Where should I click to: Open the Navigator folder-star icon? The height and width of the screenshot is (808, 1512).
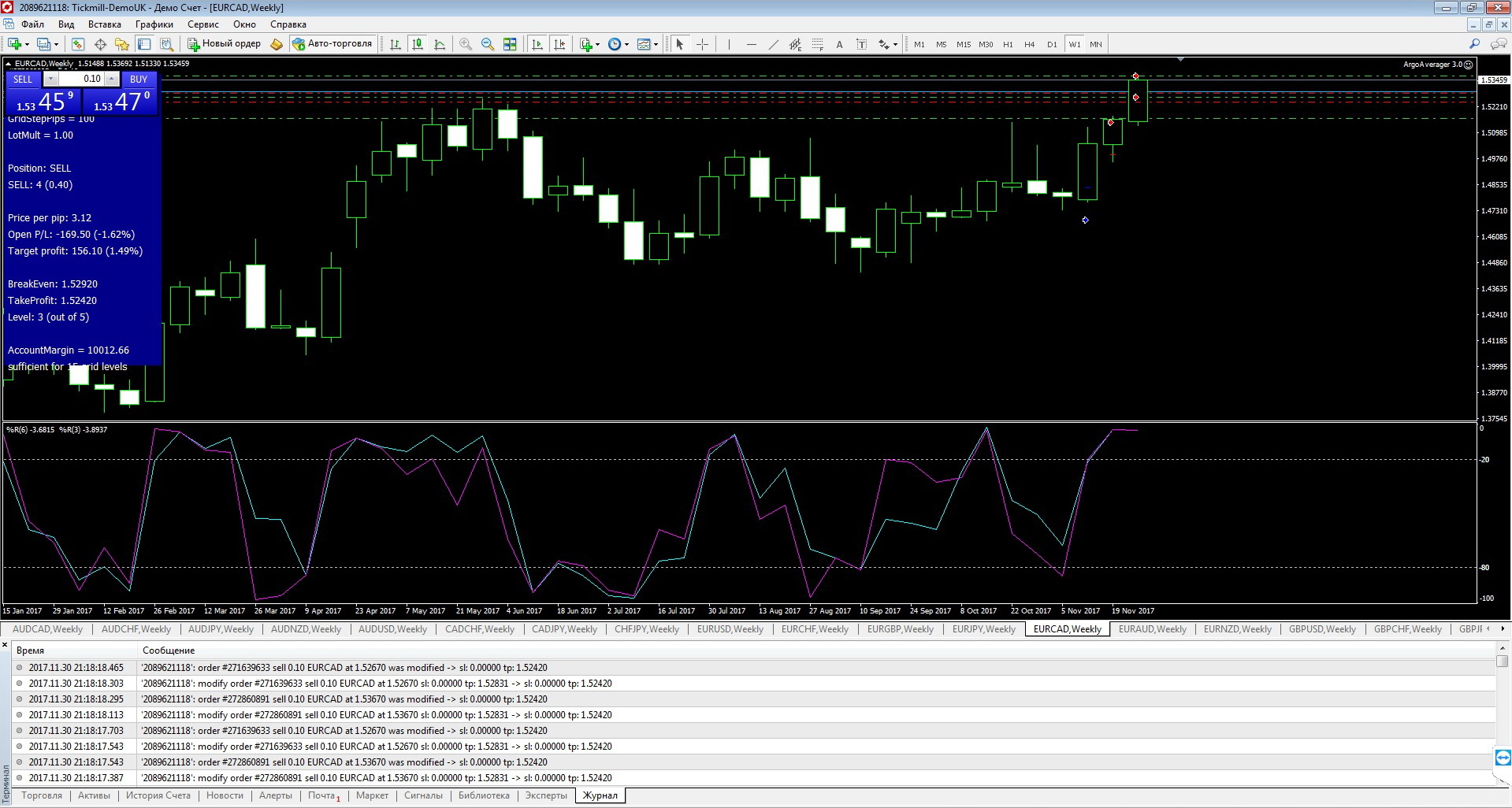pos(122,44)
